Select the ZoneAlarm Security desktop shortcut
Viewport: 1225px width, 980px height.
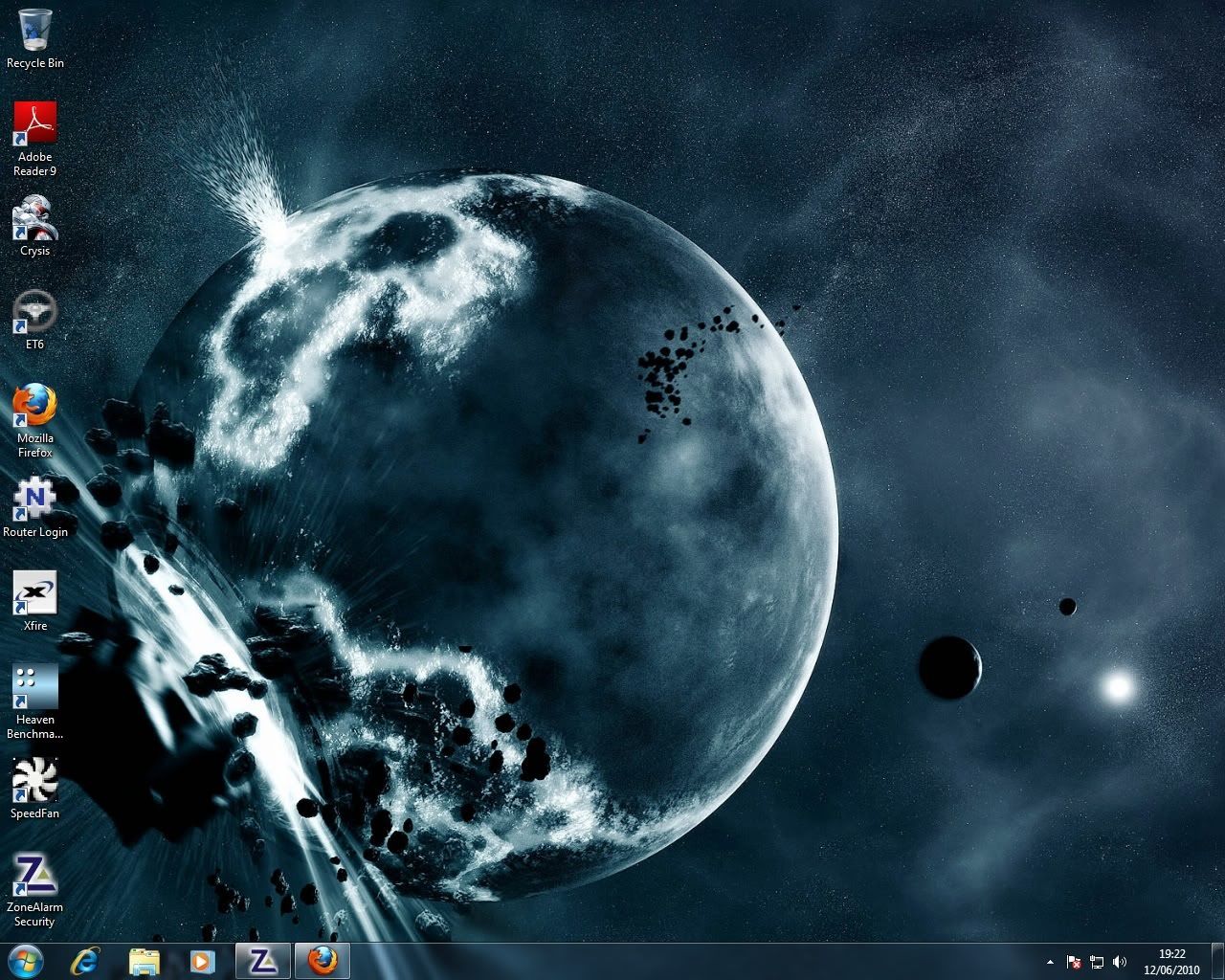[34, 890]
